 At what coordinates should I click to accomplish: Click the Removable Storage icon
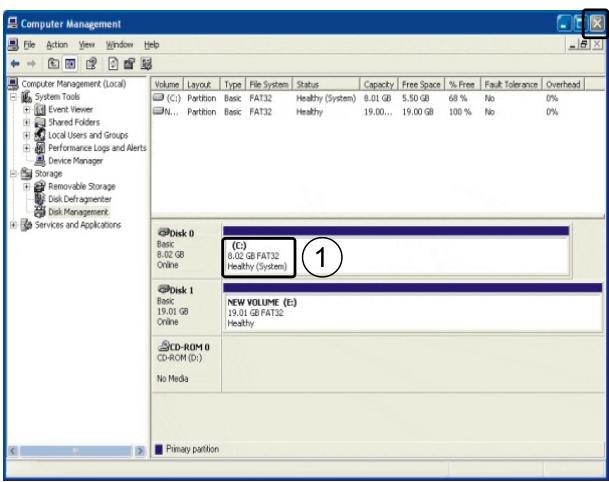[40, 186]
